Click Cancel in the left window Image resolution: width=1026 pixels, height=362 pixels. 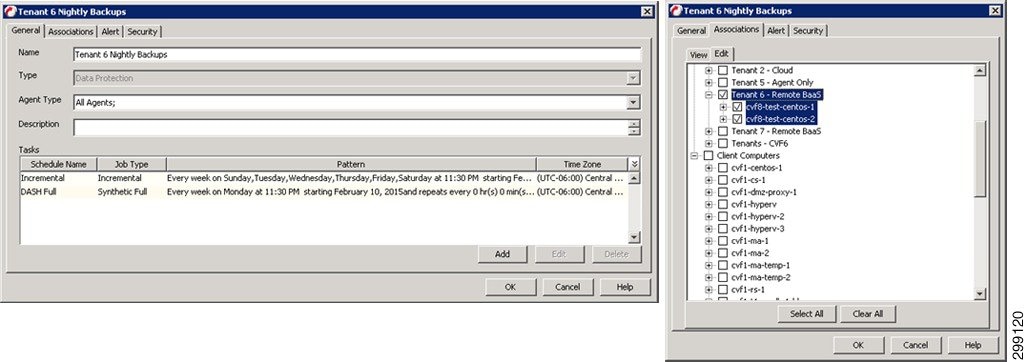(567, 287)
